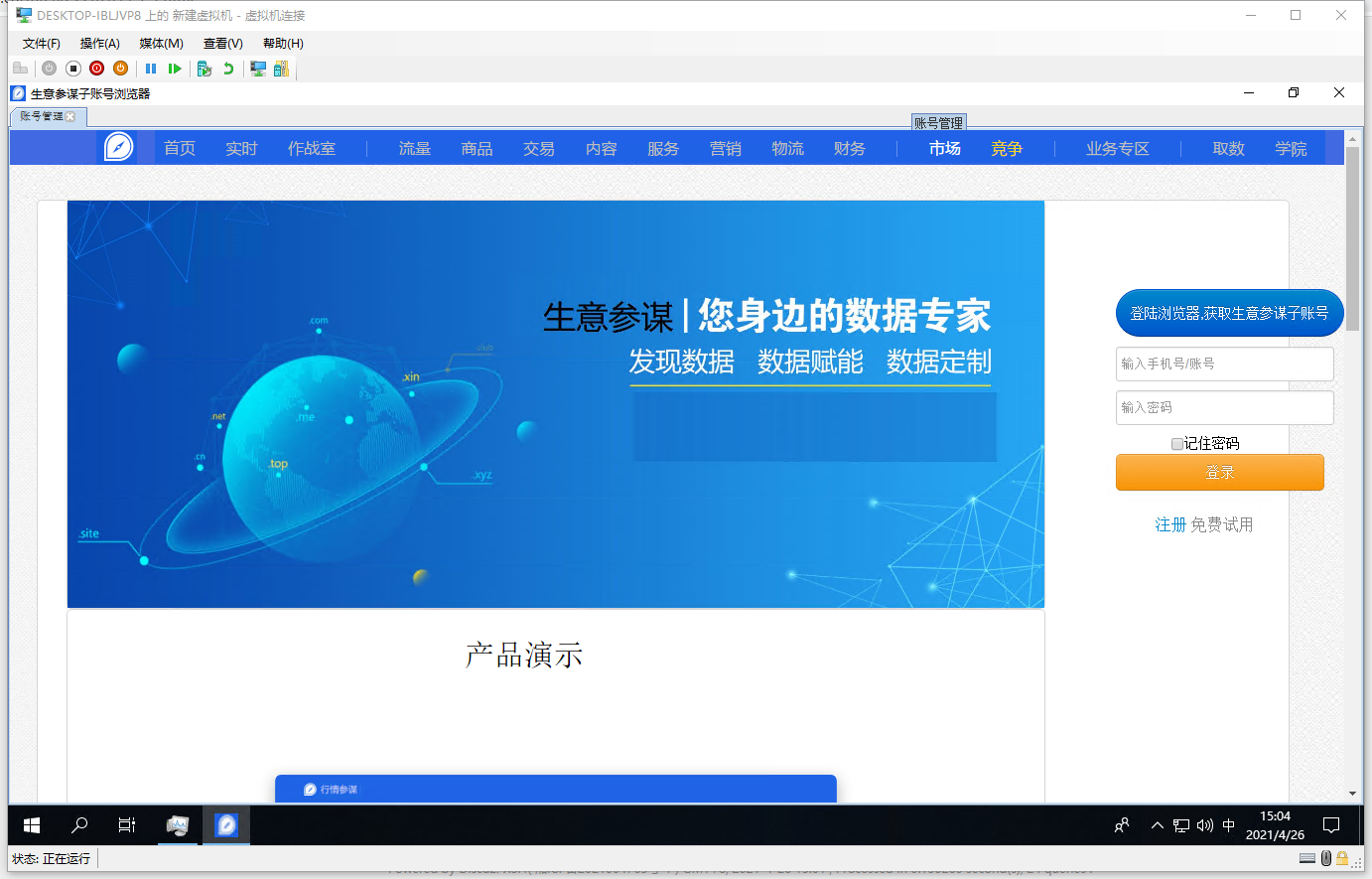Screen dimensions: 1372x879
Task: Open the 竞争 nav item
Action: [1007, 148]
